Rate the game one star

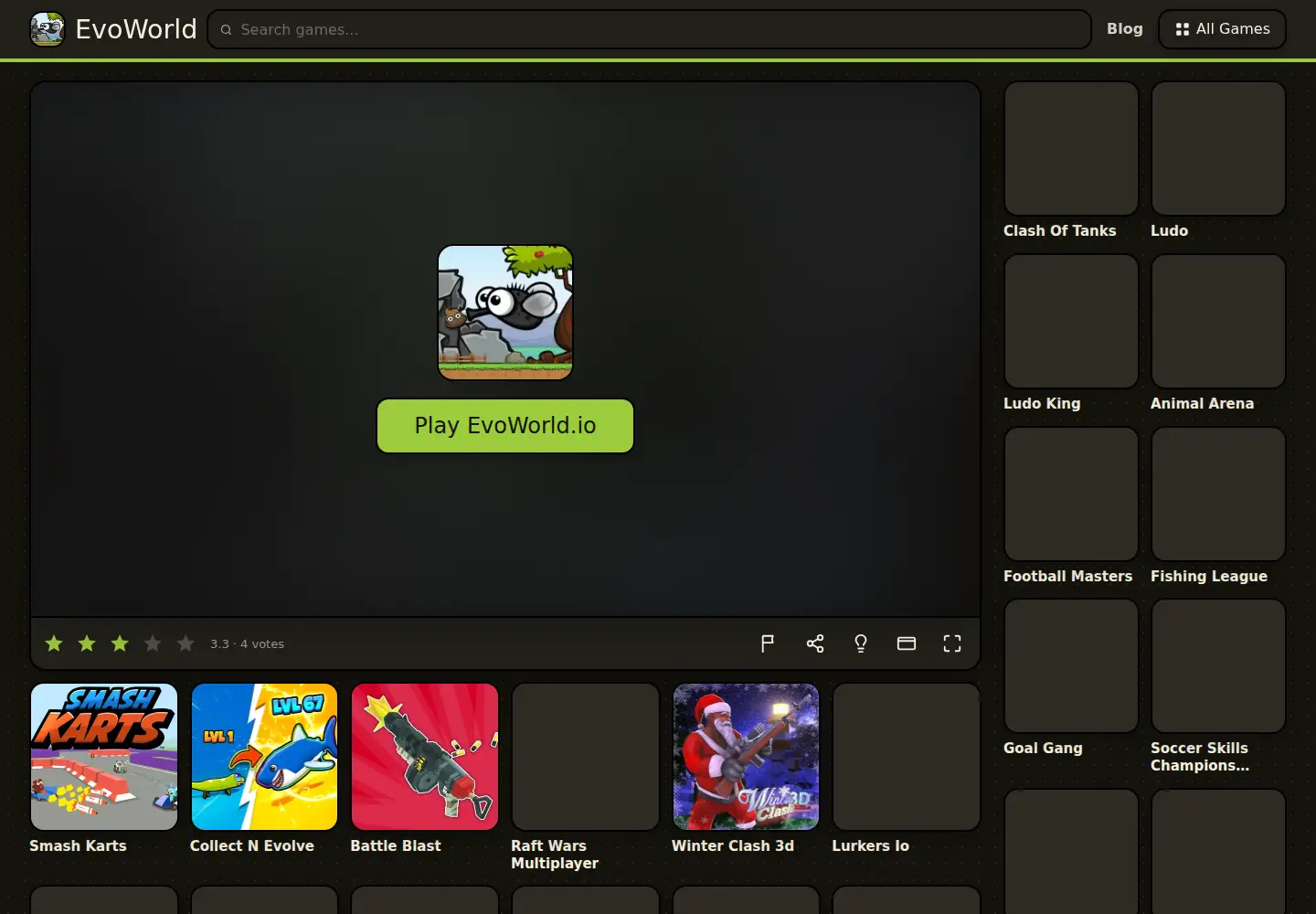[54, 643]
